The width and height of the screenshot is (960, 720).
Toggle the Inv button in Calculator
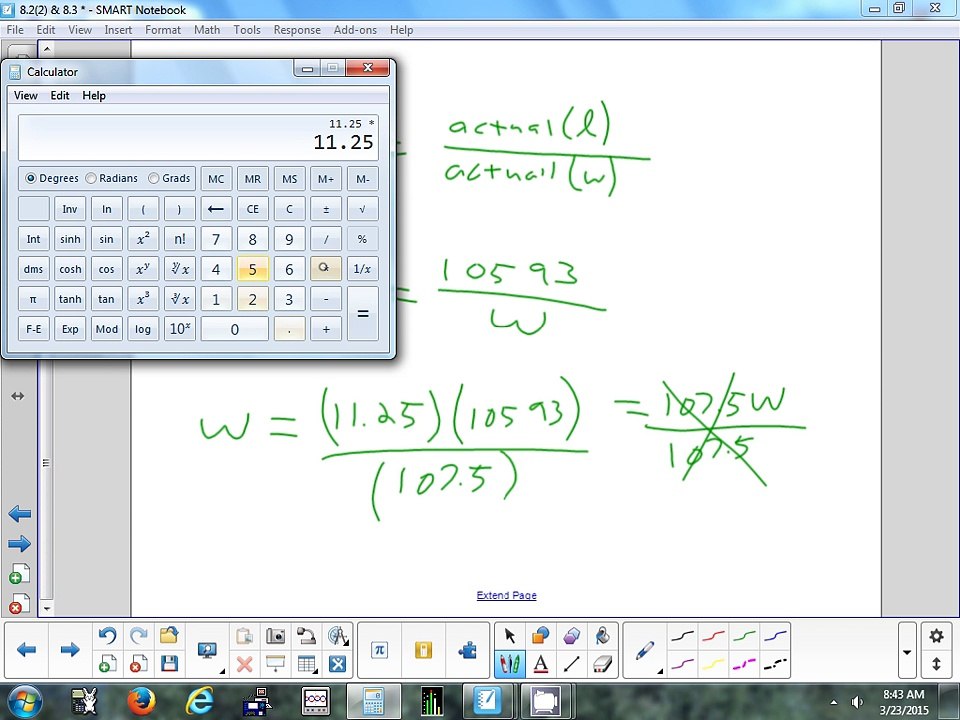pos(70,209)
